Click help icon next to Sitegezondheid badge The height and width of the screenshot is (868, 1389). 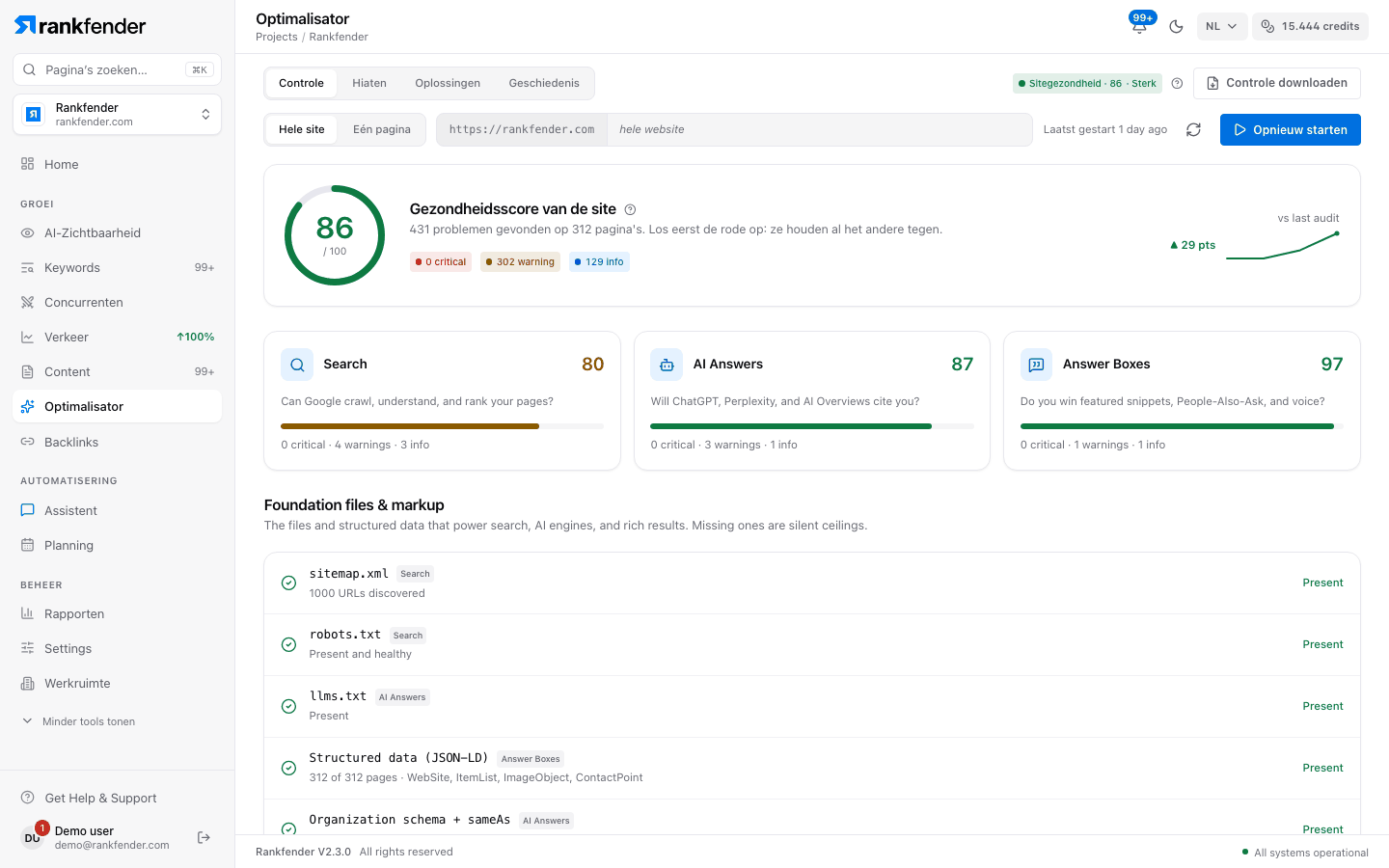coord(1177,83)
